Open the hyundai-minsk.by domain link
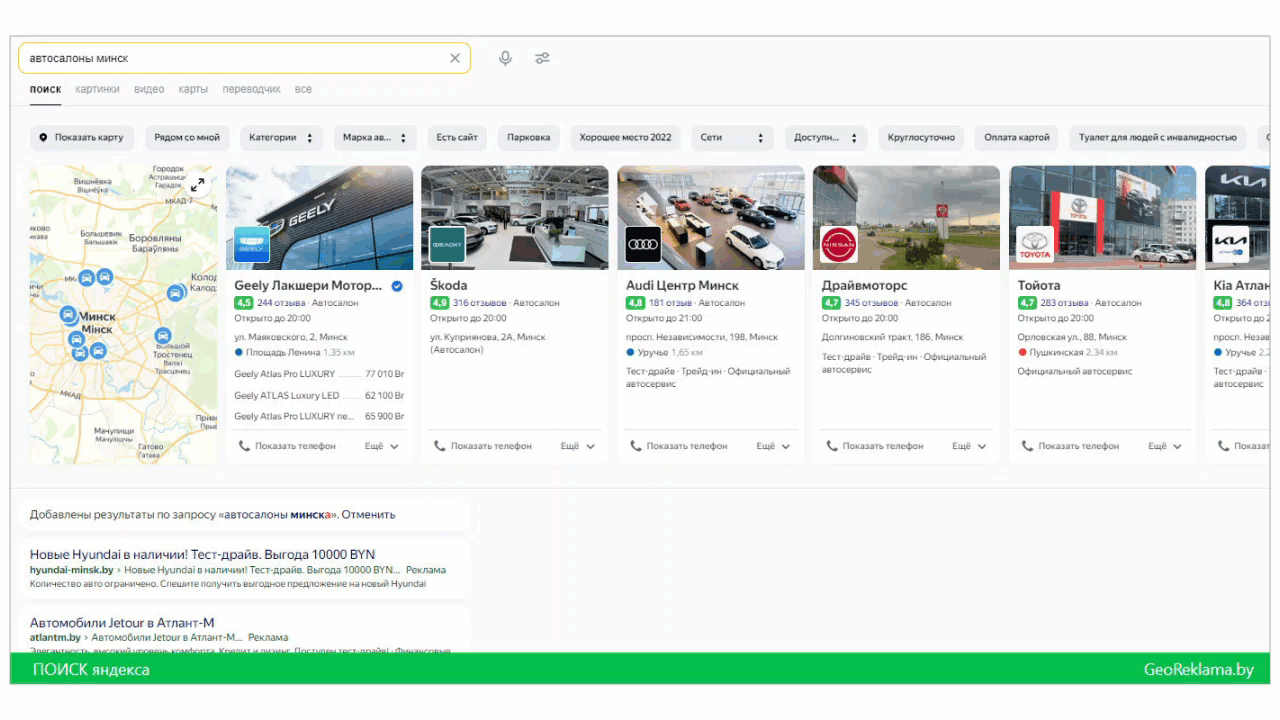Image resolution: width=1280 pixels, height=720 pixels. 72,570
